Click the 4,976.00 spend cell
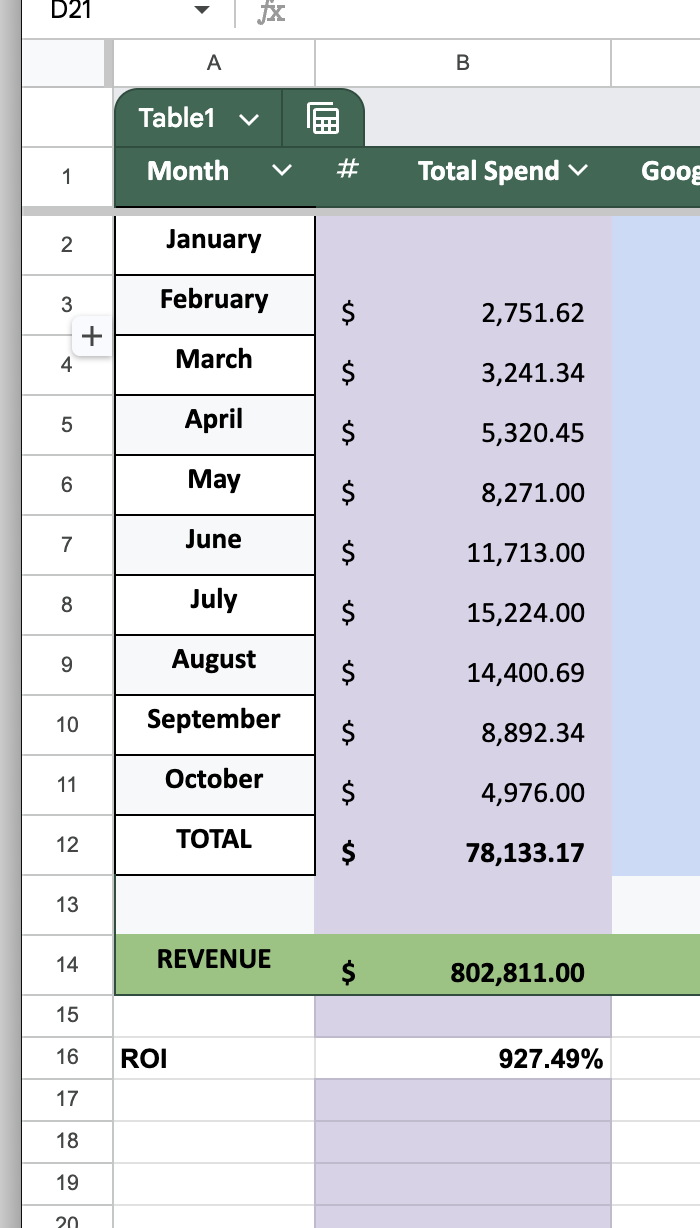700x1228 pixels. [x=462, y=785]
